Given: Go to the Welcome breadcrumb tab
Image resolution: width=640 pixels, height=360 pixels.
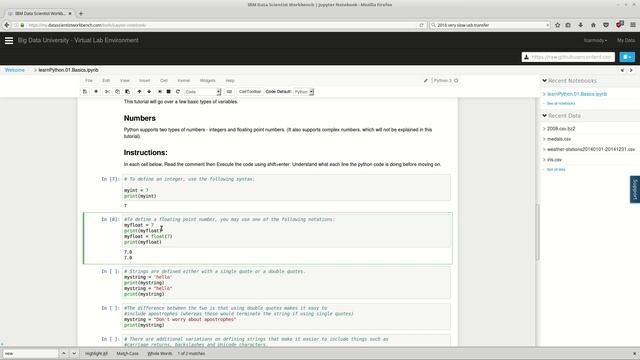Looking at the screenshot, I should coord(15,70).
